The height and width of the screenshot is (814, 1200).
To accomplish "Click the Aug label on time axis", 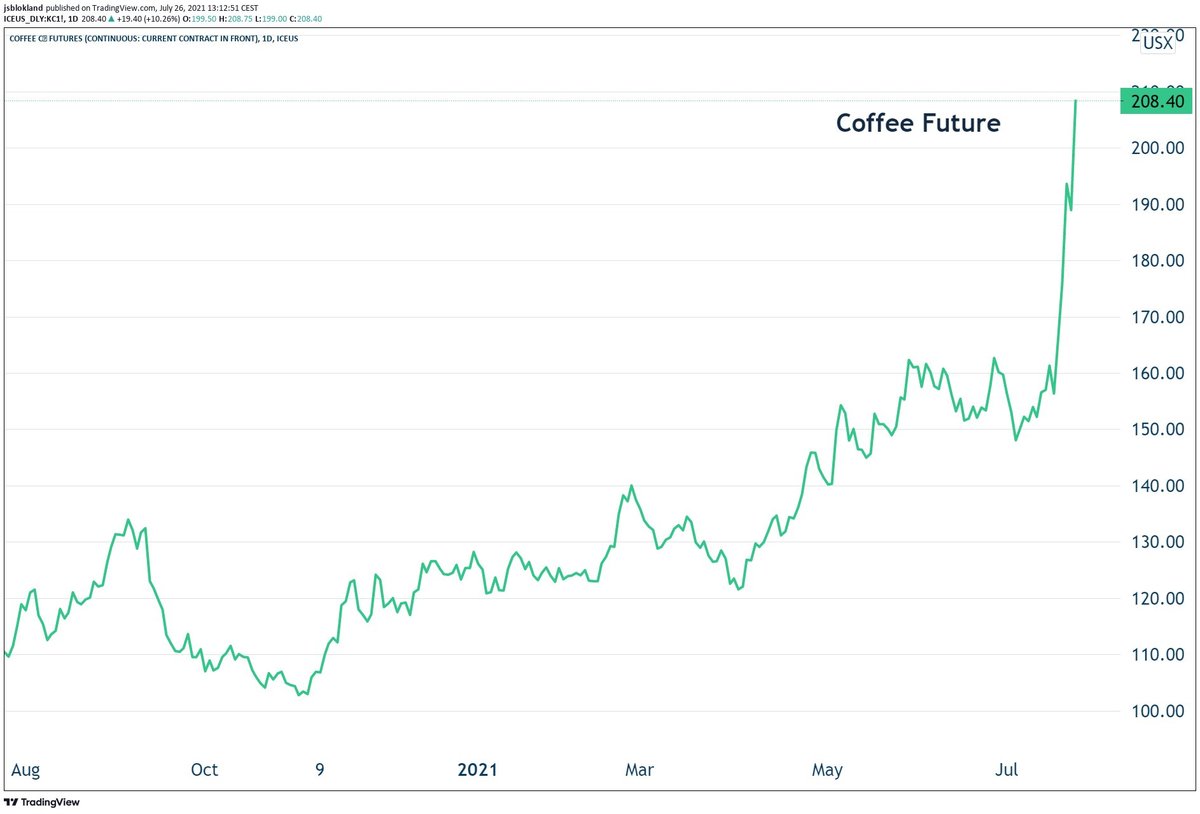I will click(25, 770).
